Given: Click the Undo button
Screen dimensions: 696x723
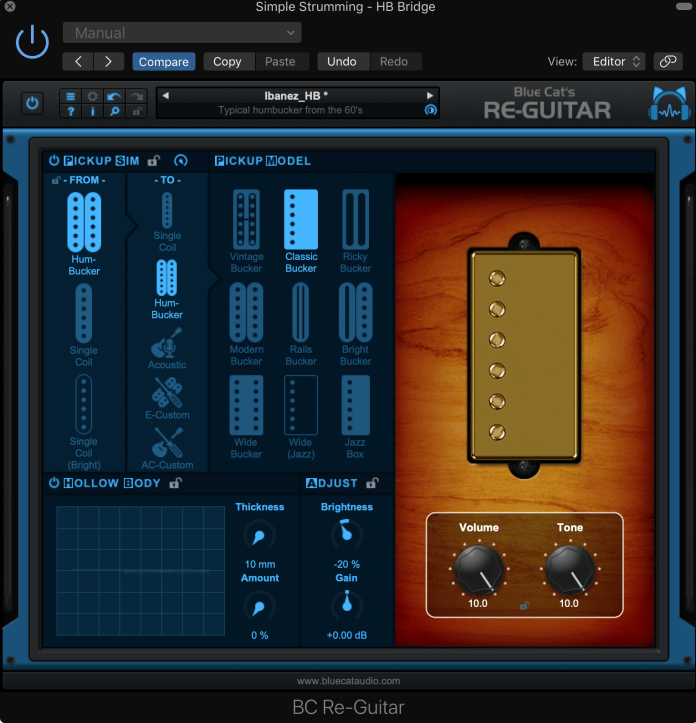Looking at the screenshot, I should point(341,61).
